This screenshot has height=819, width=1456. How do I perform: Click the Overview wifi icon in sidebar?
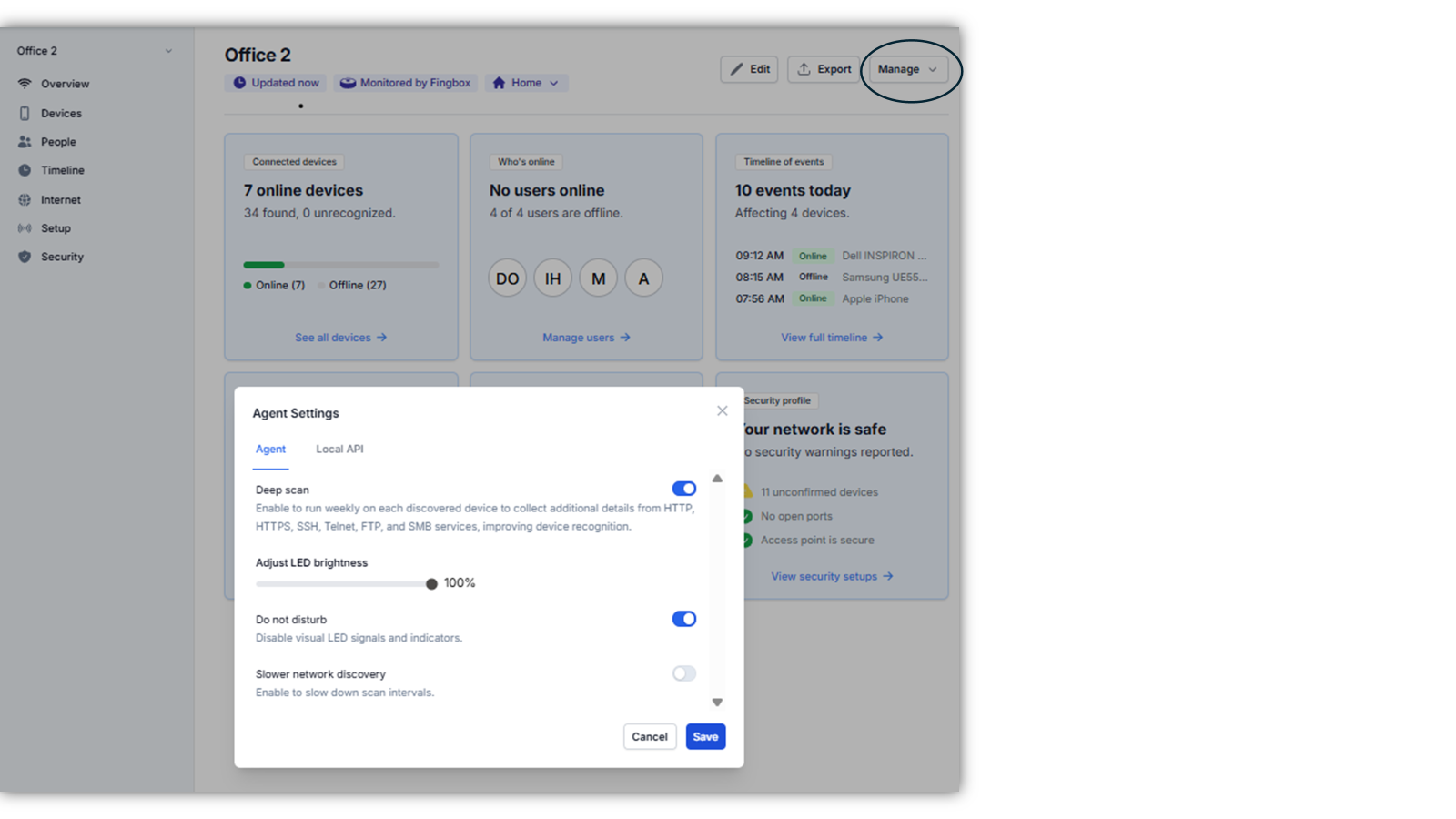[25, 84]
